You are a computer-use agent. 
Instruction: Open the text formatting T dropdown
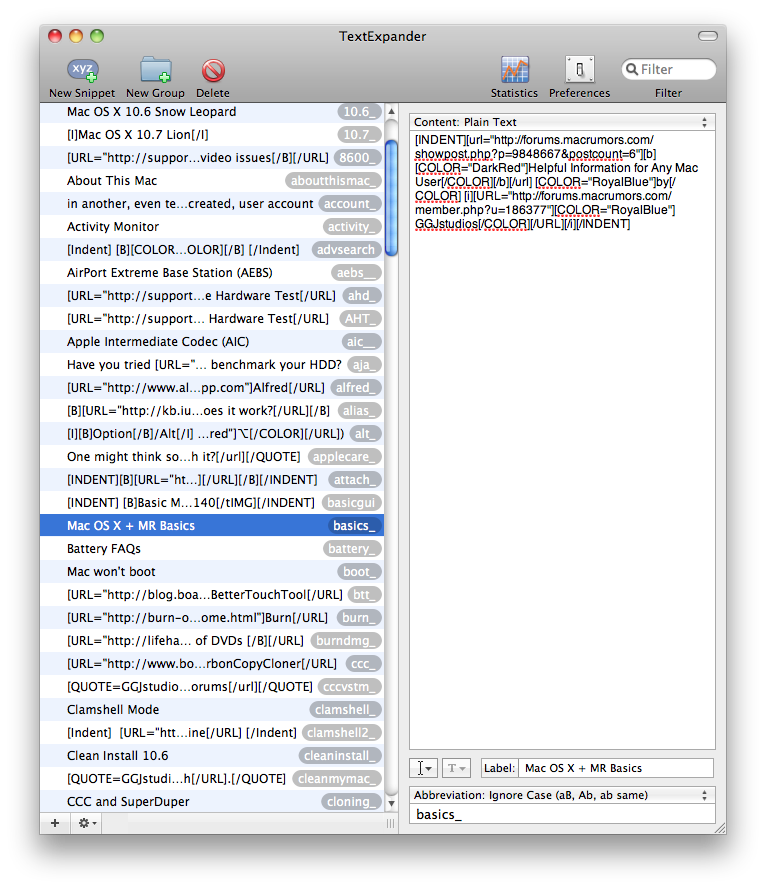point(456,768)
